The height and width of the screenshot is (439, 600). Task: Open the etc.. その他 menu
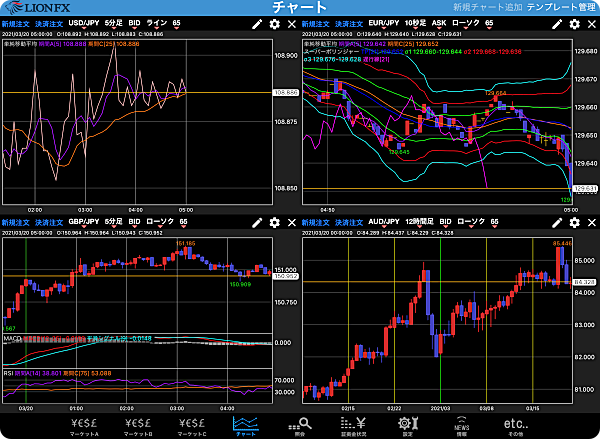pyautogui.click(x=516, y=426)
